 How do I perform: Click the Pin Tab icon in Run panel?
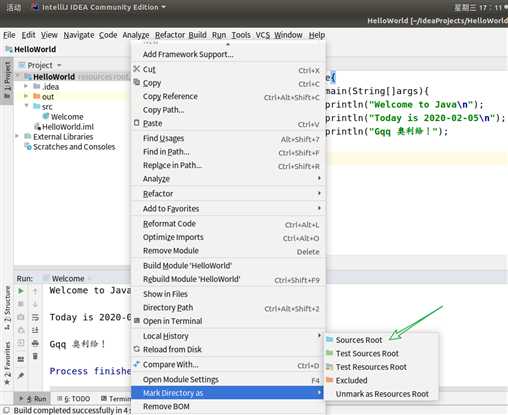coord(21,376)
